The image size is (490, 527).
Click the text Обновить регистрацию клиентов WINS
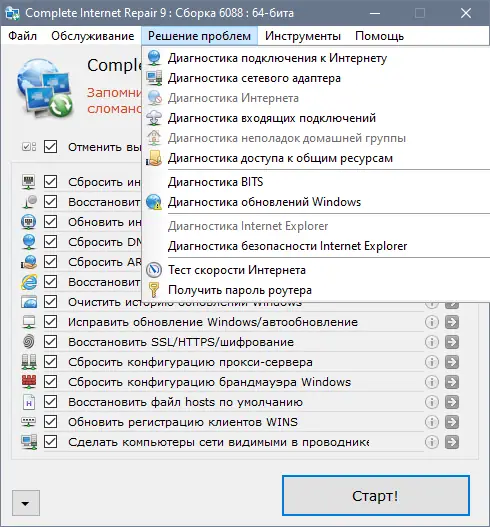[183, 422]
